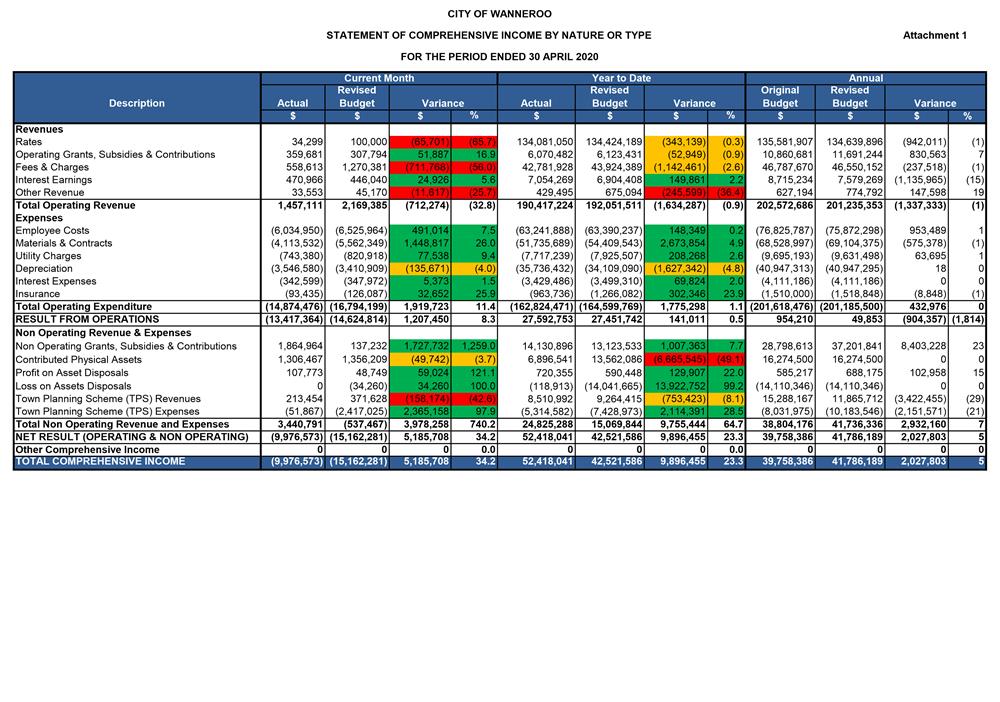
Task: Click 'FOR THE PERIOD ENDED 30 APRIL 2020' heading
Action: click(x=499, y=57)
